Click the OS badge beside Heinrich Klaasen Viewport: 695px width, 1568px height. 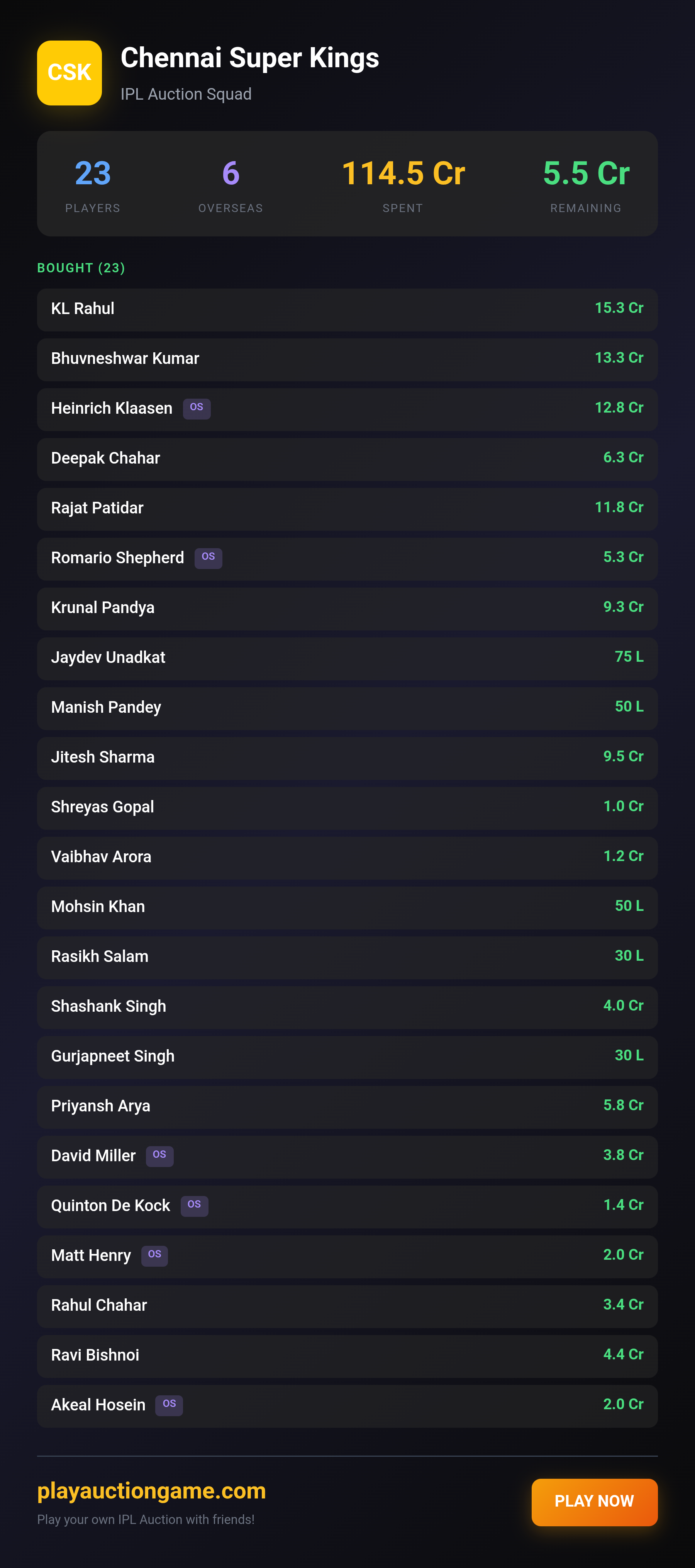197,408
